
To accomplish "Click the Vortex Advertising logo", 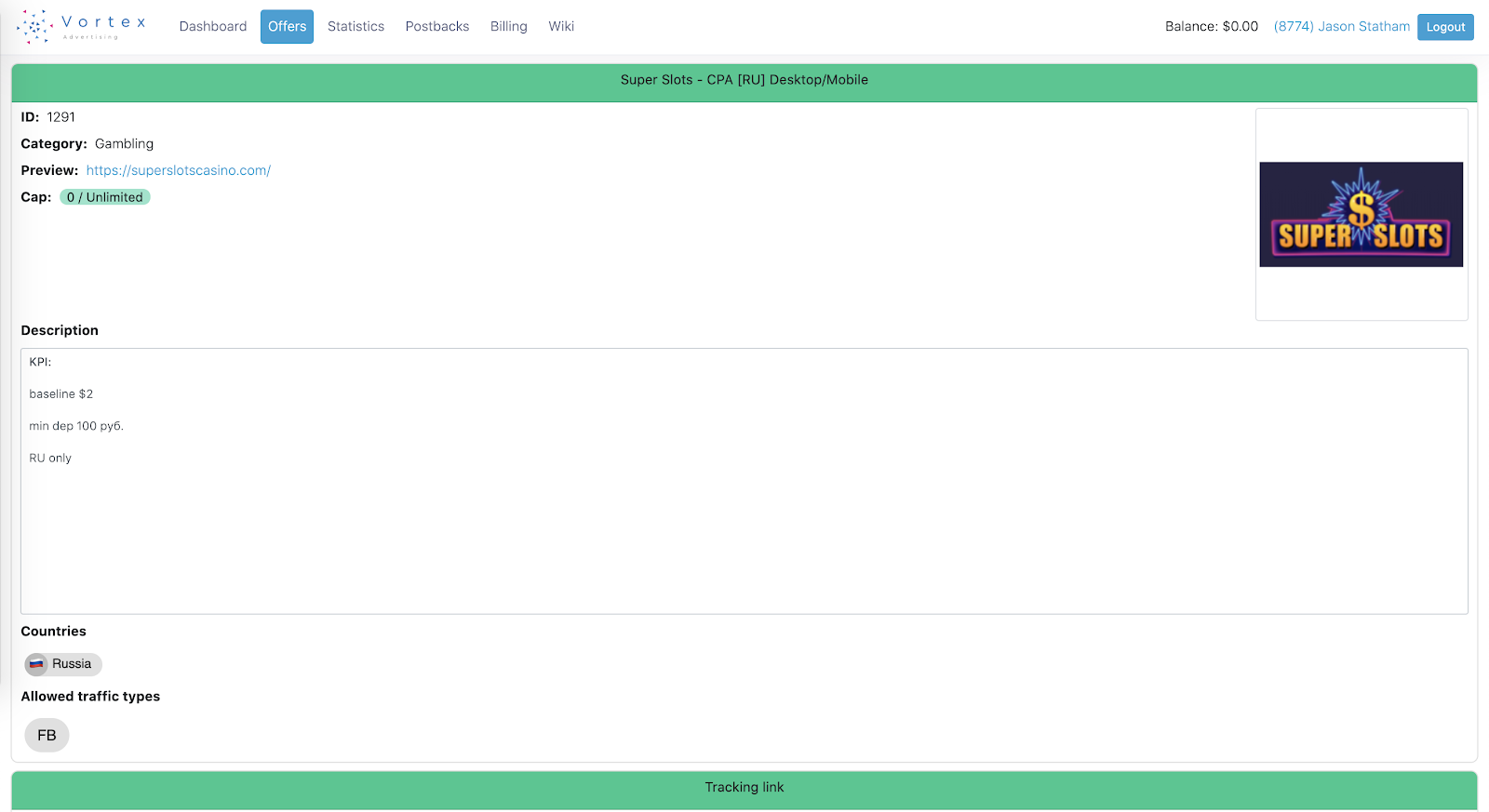I will (x=82, y=27).
